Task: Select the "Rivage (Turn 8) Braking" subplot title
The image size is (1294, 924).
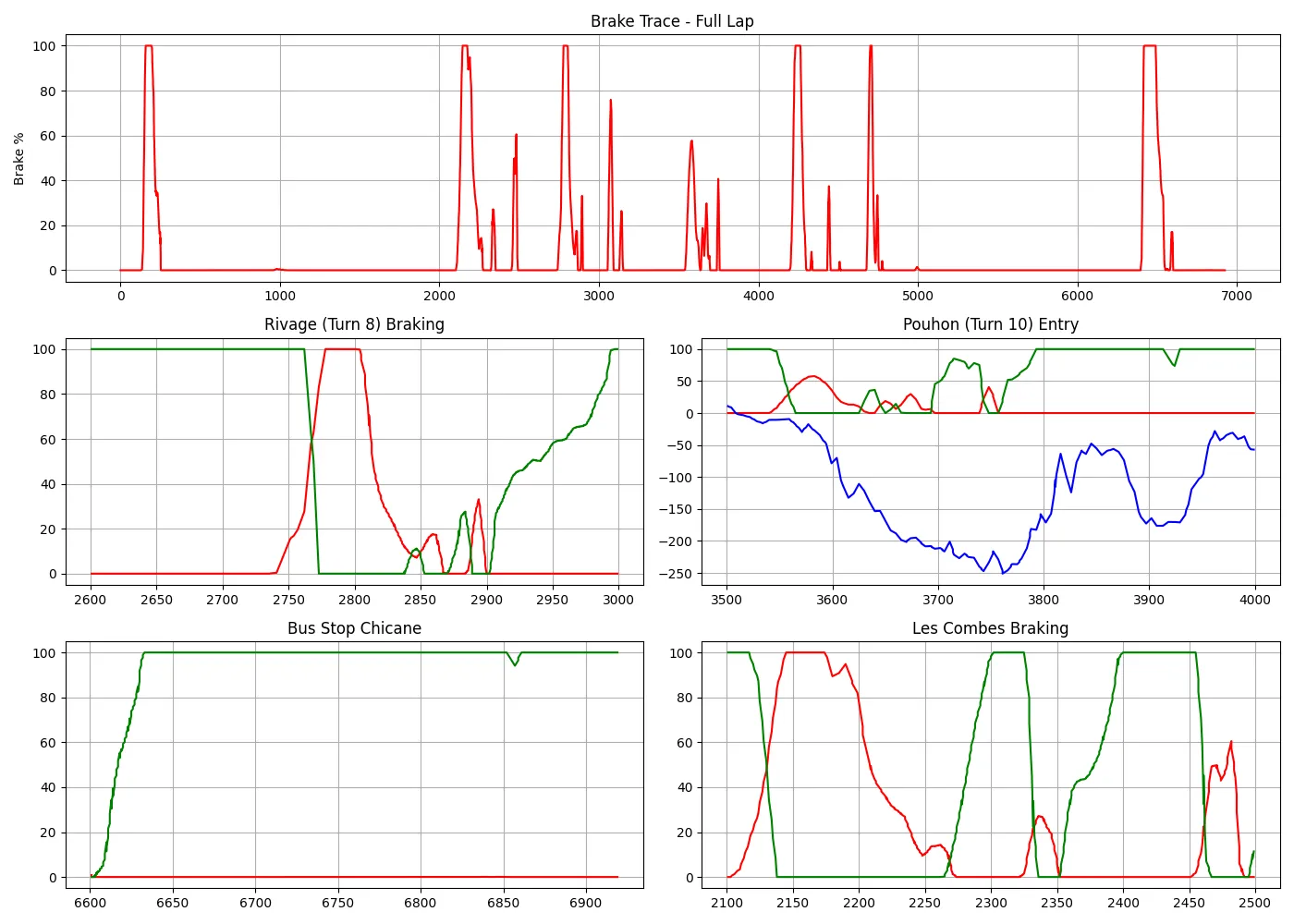Action: (354, 324)
